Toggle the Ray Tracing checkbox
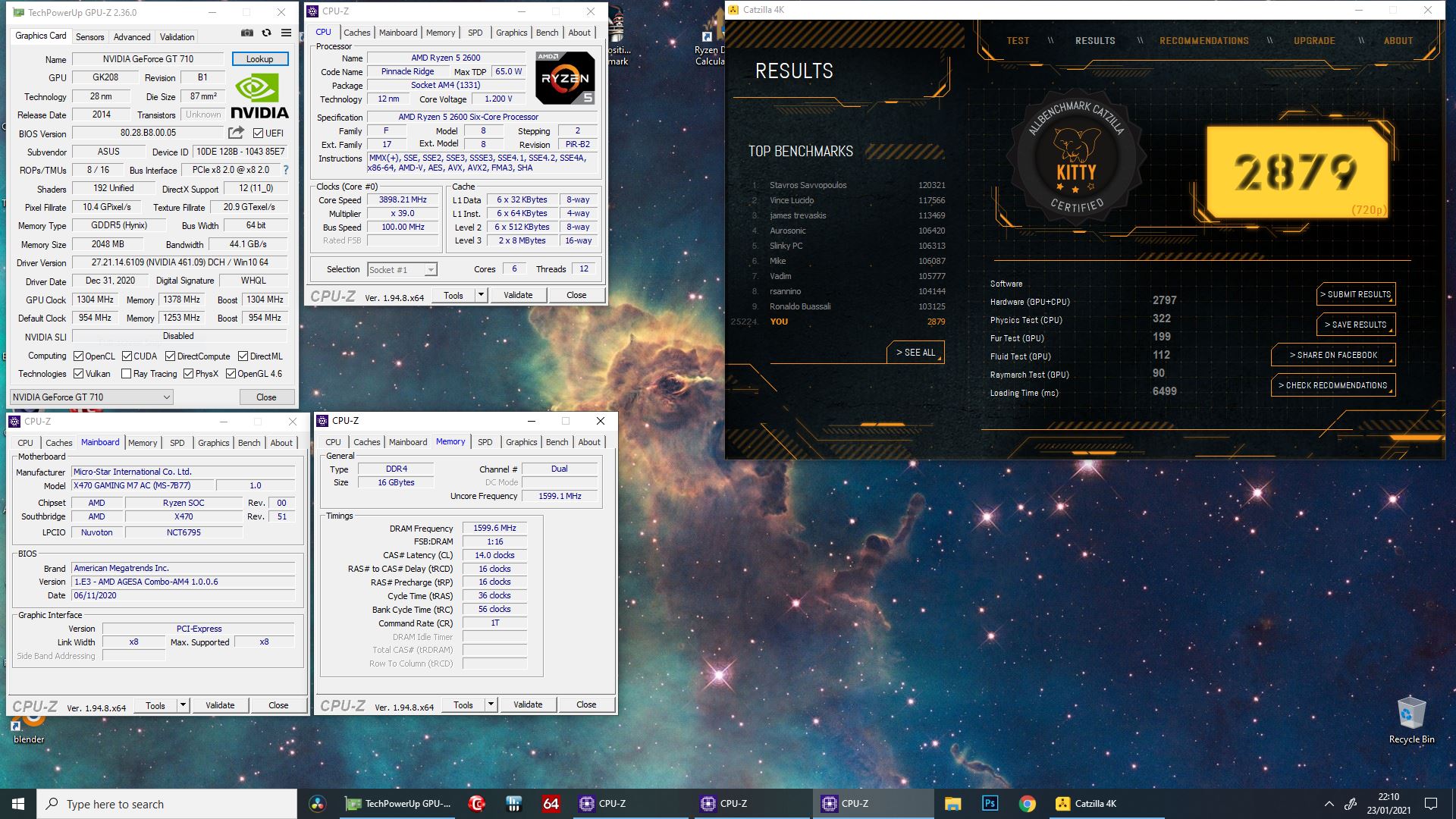Screen dimensions: 1456x819 pos(126,374)
